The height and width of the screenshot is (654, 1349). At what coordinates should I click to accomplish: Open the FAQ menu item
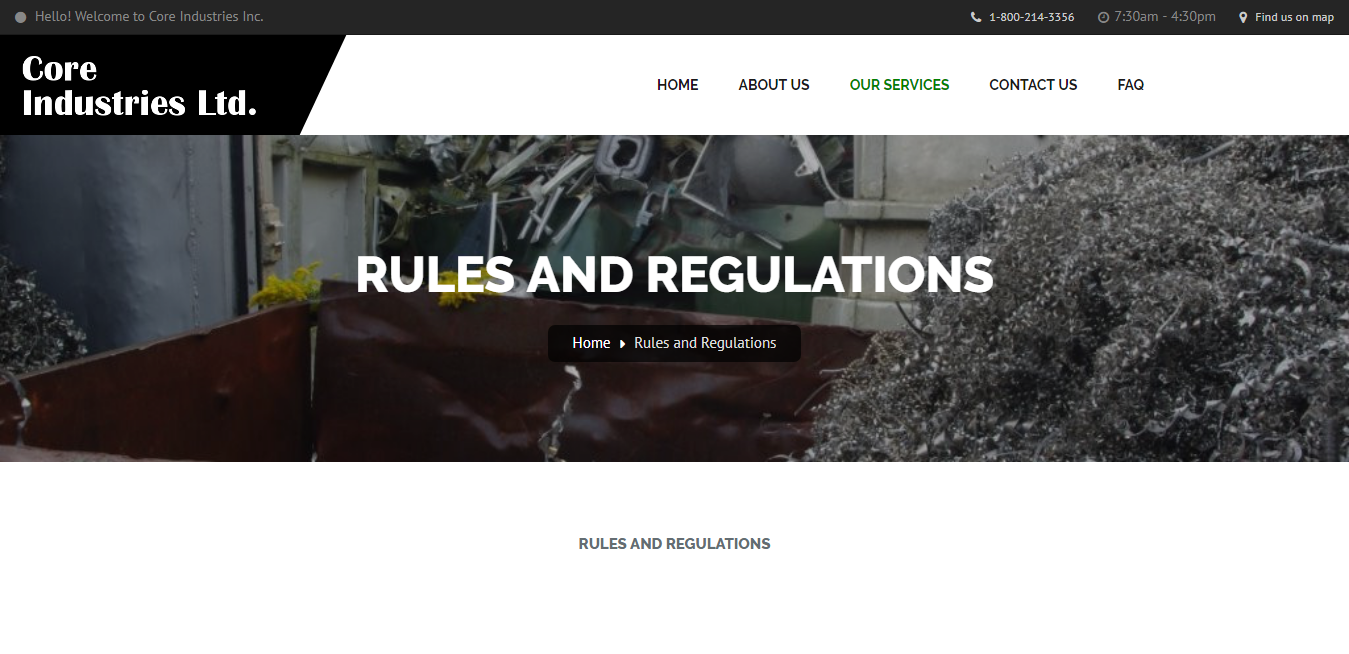pos(1130,85)
